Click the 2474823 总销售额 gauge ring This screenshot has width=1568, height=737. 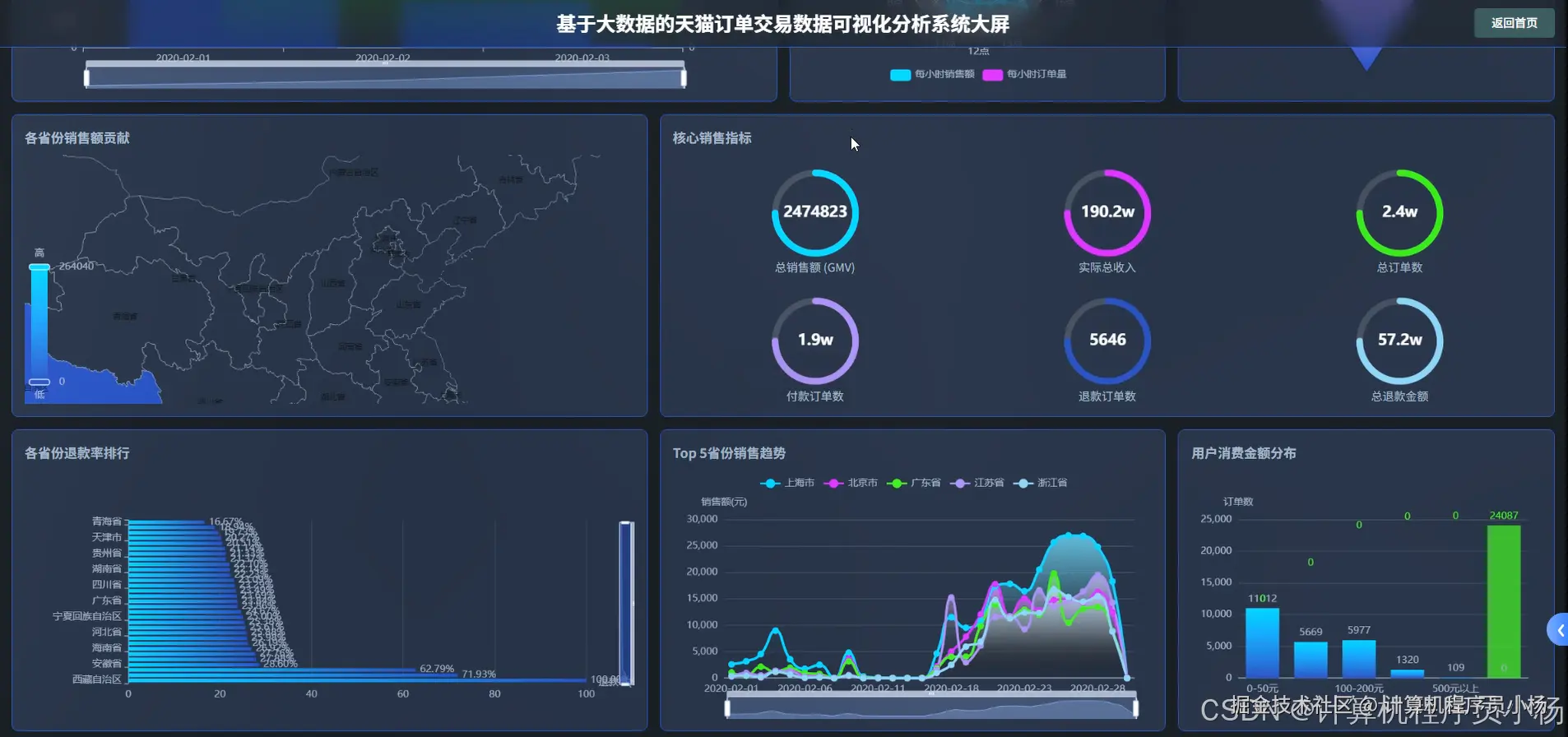click(814, 212)
